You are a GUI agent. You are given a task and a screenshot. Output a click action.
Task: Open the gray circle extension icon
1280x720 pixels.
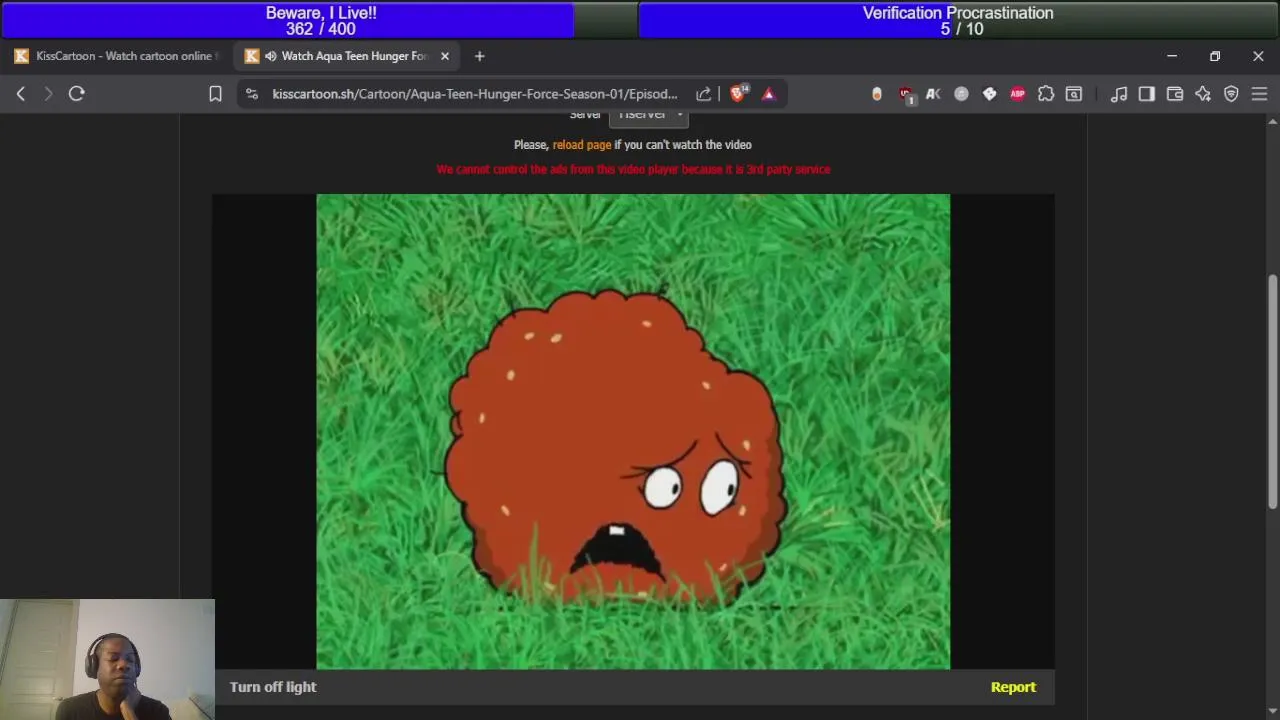point(961,94)
